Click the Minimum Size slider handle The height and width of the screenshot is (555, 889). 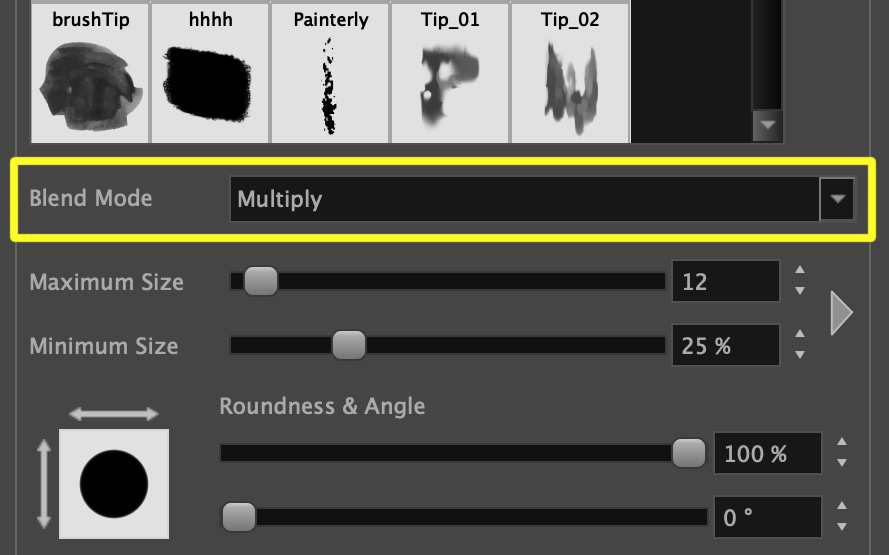click(x=349, y=346)
